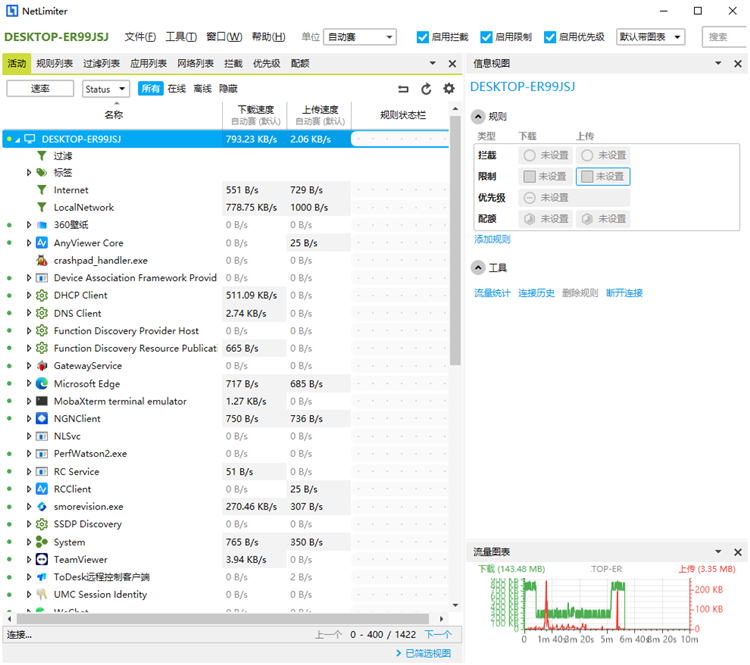Viewport: 750px width, 665px height.
Task: Click the 速率 filter input field
Action: click(x=41, y=89)
